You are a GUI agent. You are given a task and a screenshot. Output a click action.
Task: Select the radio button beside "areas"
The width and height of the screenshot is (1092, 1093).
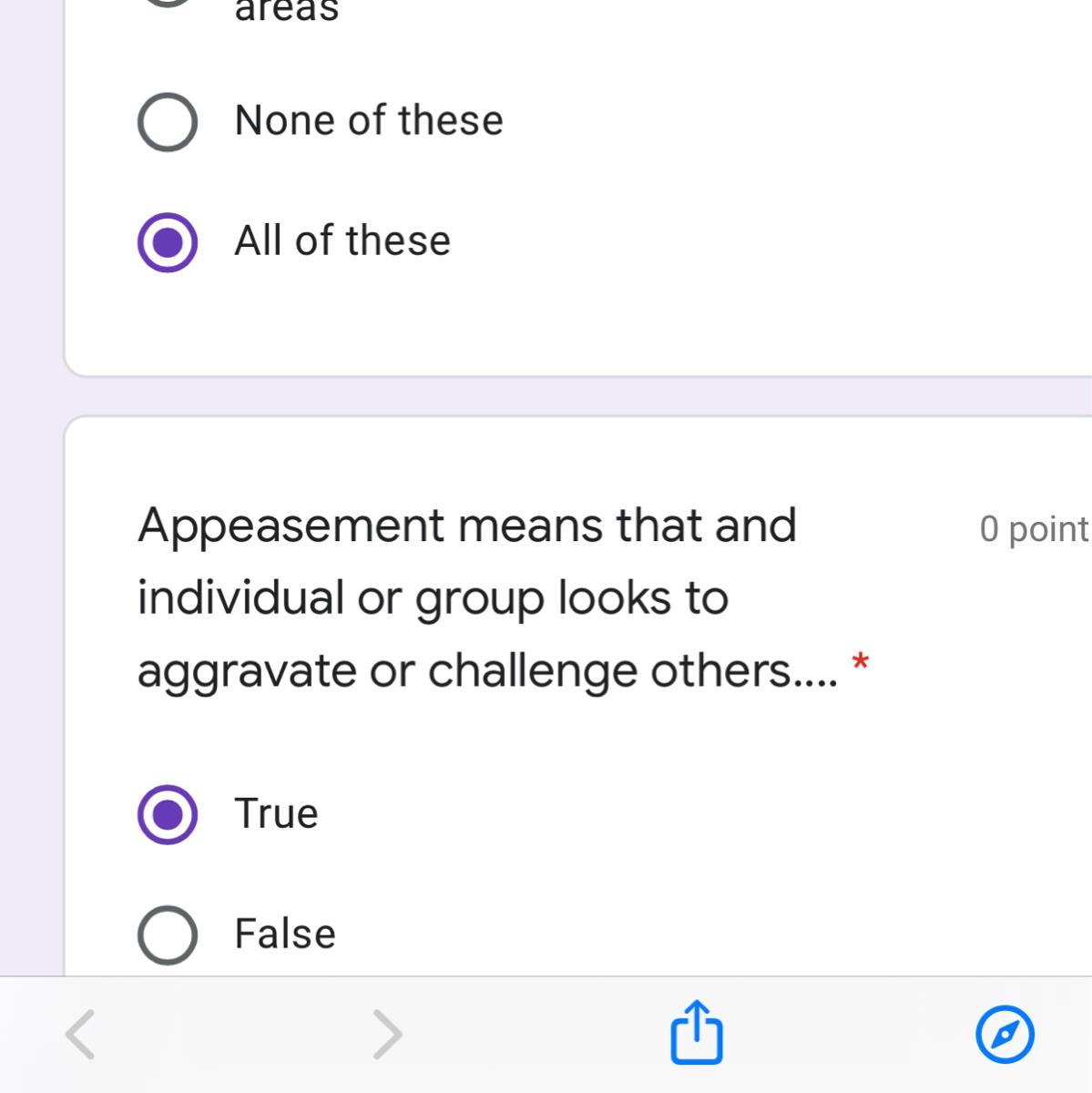point(168,3)
